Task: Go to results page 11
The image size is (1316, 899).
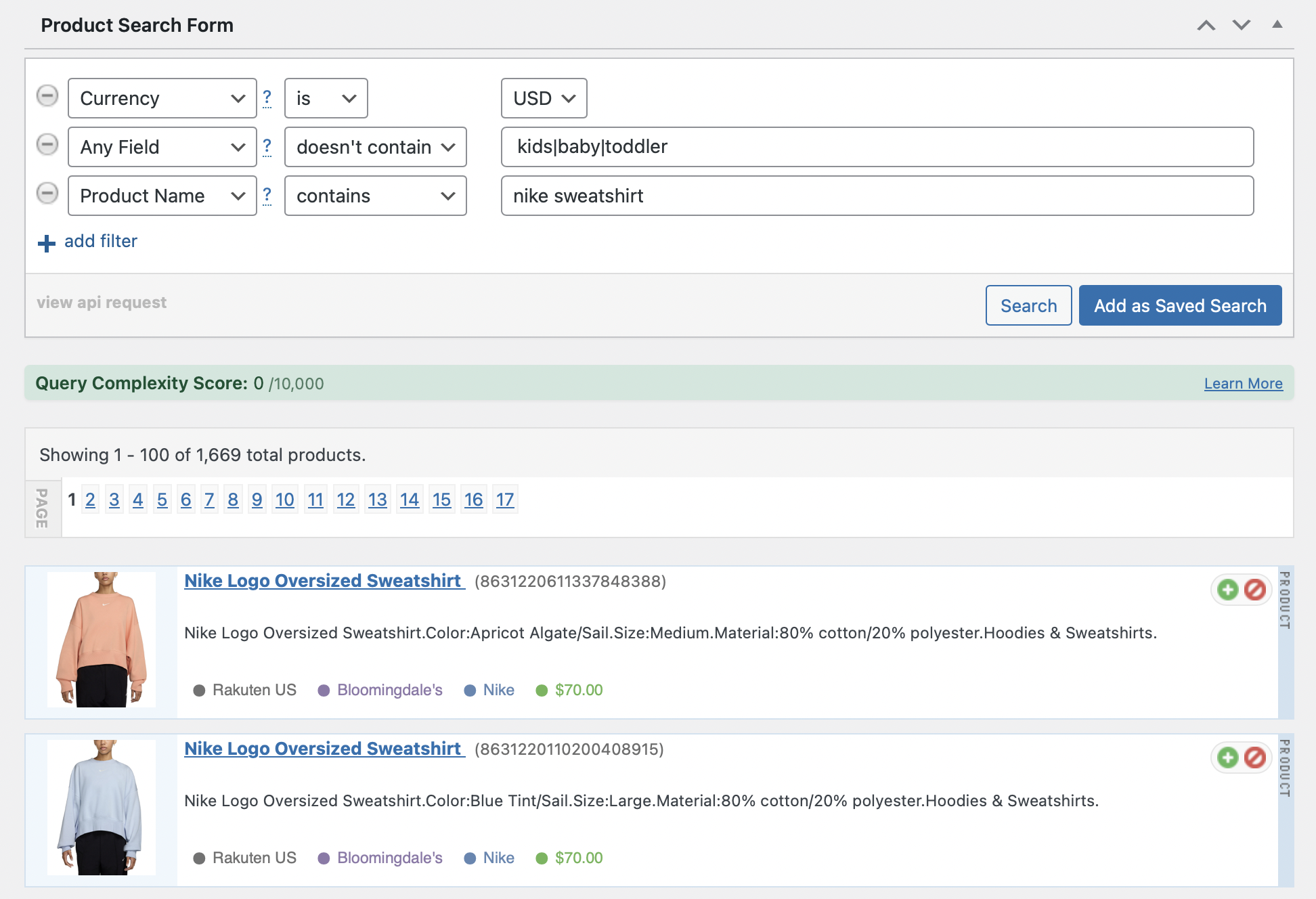Action: [x=315, y=500]
